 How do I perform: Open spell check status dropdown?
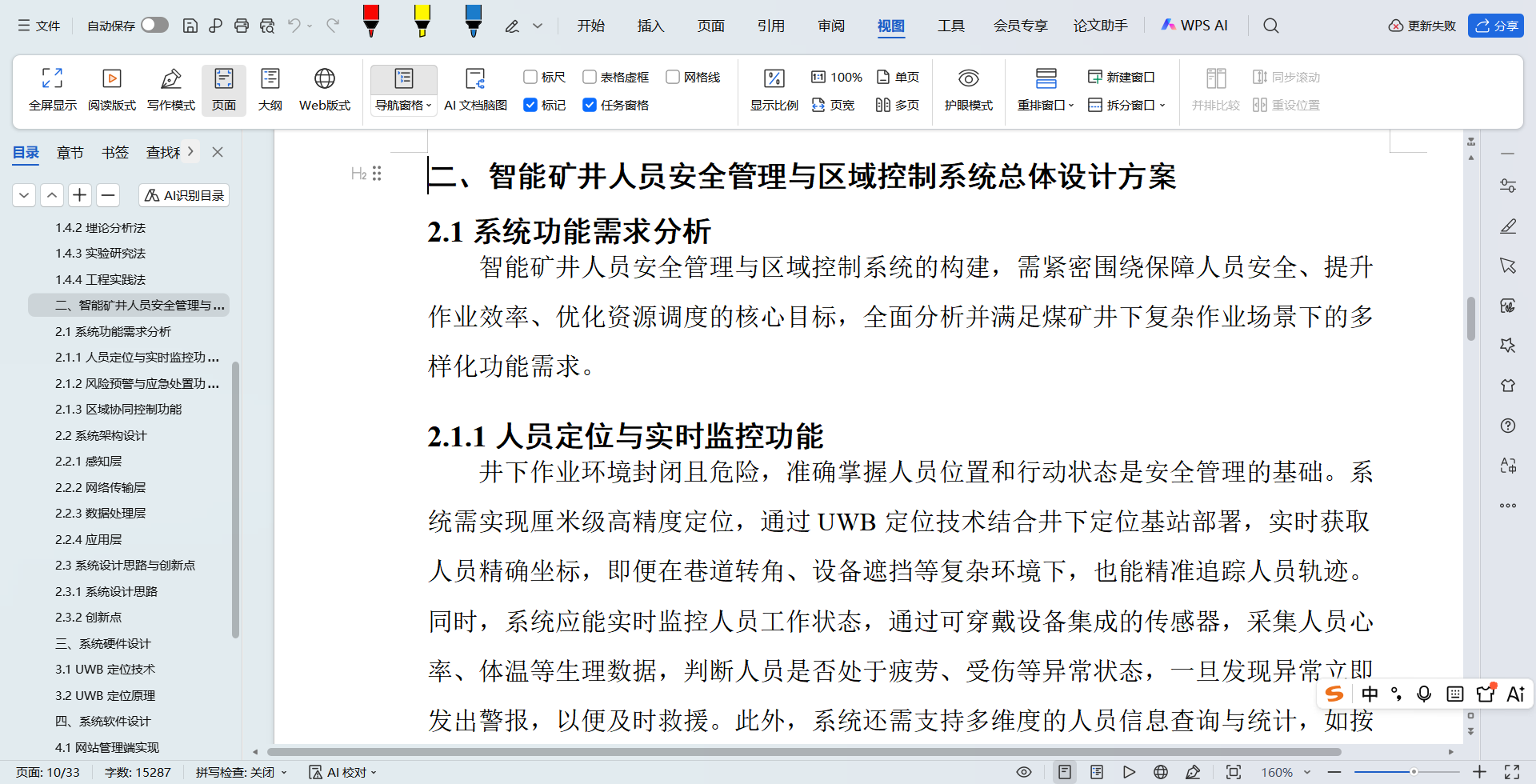point(242,772)
